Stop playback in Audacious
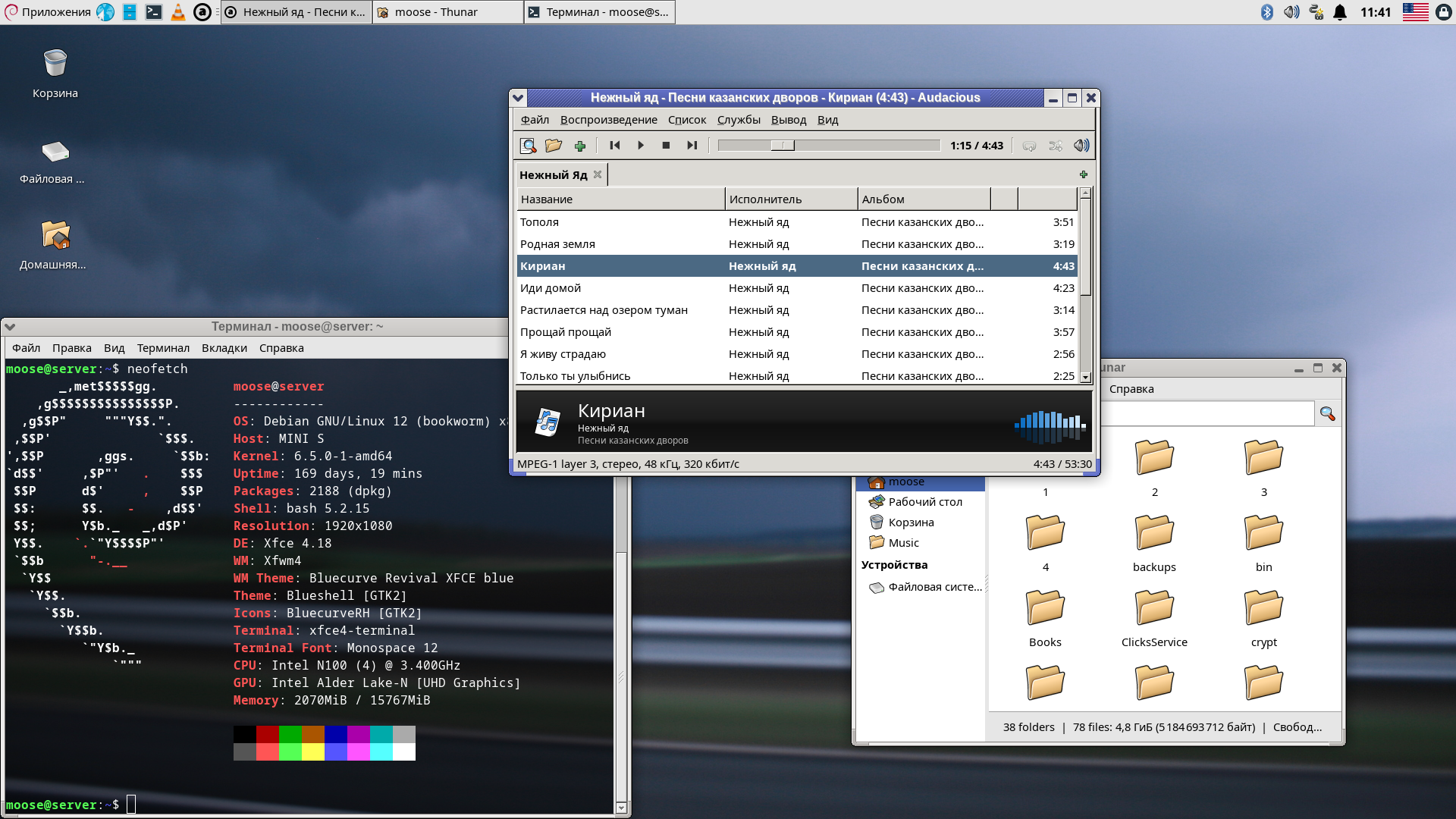1456x819 pixels. tap(666, 146)
